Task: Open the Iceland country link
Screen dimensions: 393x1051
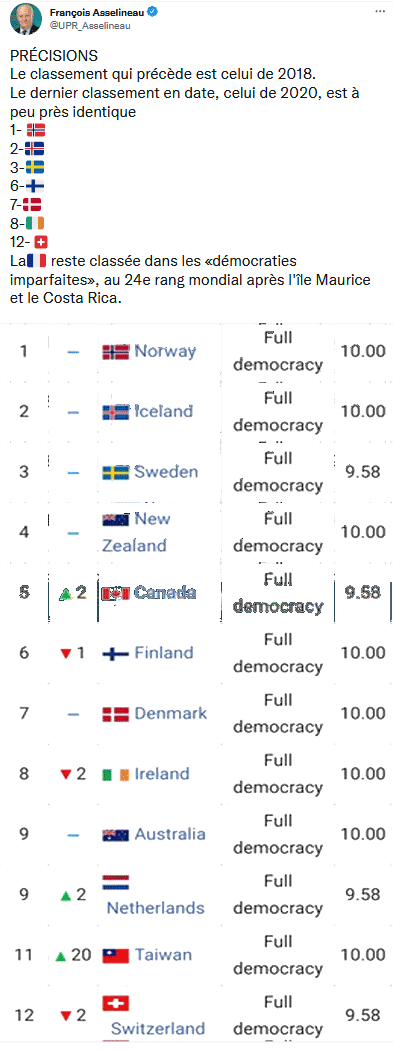Action: click(x=164, y=411)
